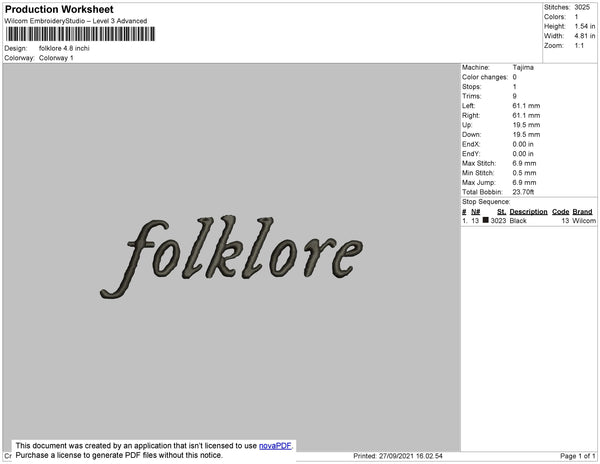
Task: Click the Code column header
Action: (x=561, y=212)
